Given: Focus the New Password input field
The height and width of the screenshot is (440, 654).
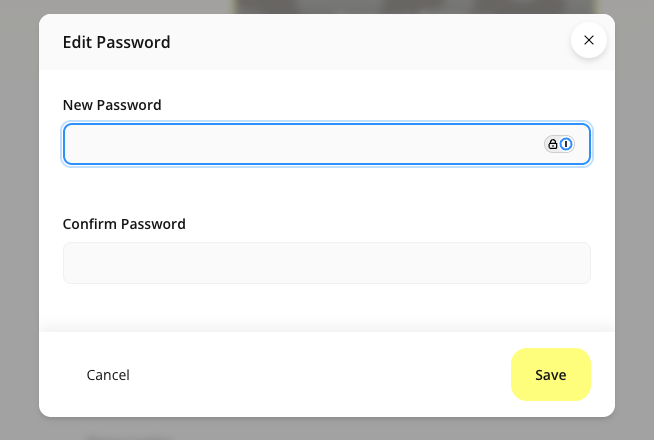Looking at the screenshot, I should point(300,144).
